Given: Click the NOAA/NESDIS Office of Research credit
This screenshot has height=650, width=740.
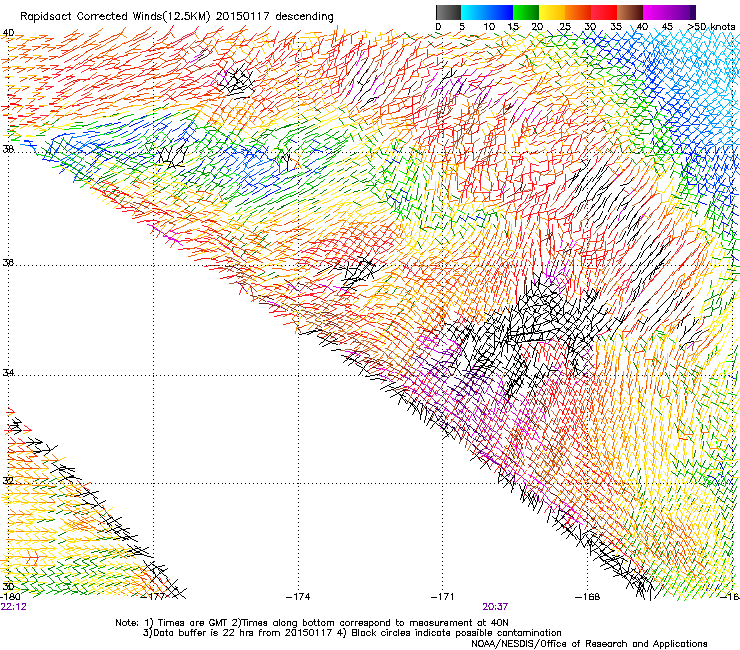Looking at the screenshot, I should (589, 644).
